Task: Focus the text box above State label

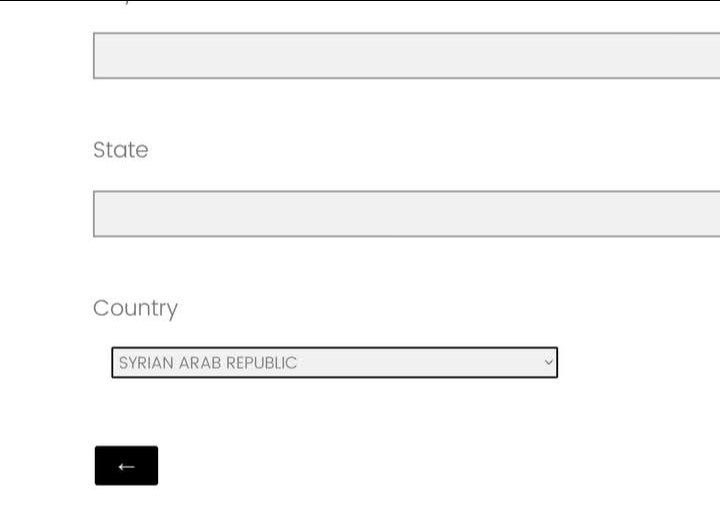Action: [x=406, y=55]
